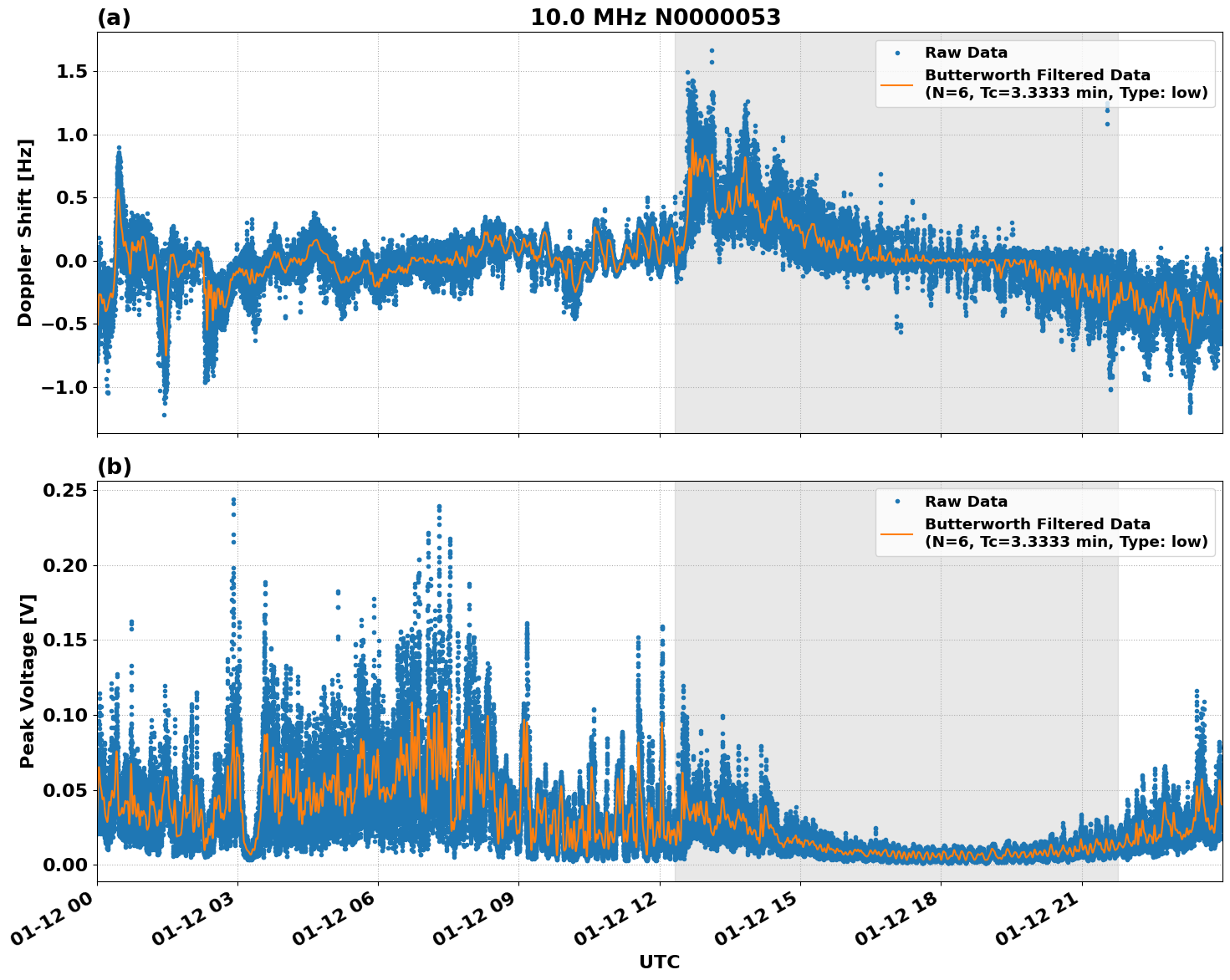Click the blue dot legend marker in panel (a)

pyautogui.click(x=897, y=53)
